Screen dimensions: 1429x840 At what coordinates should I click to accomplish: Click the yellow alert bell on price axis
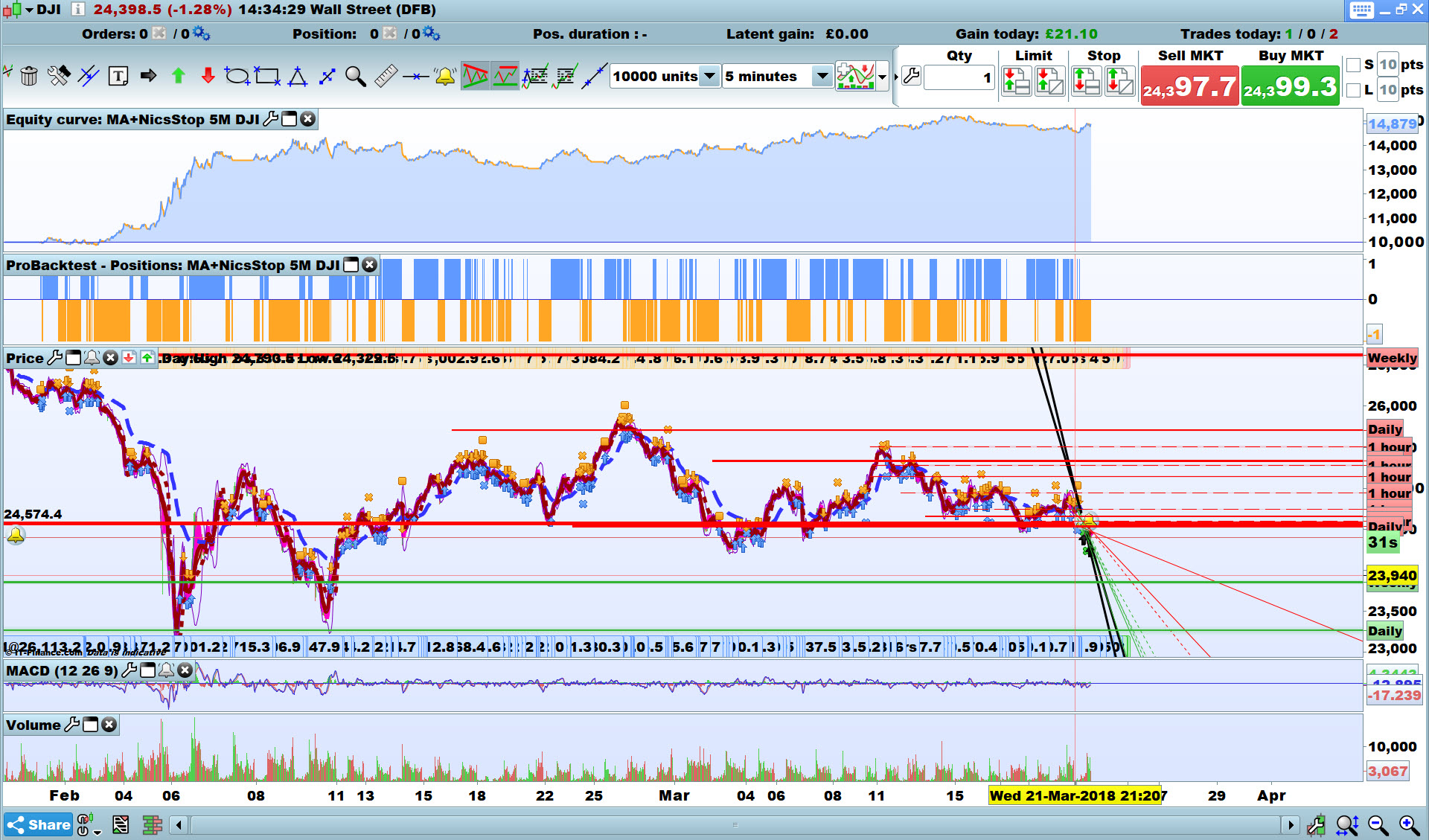tap(16, 535)
